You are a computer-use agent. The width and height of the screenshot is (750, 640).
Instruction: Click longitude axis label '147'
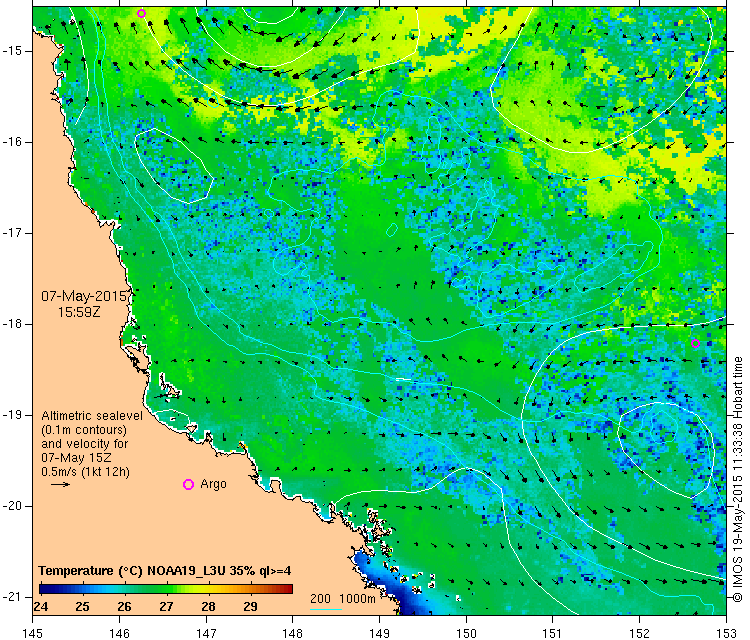206,633
